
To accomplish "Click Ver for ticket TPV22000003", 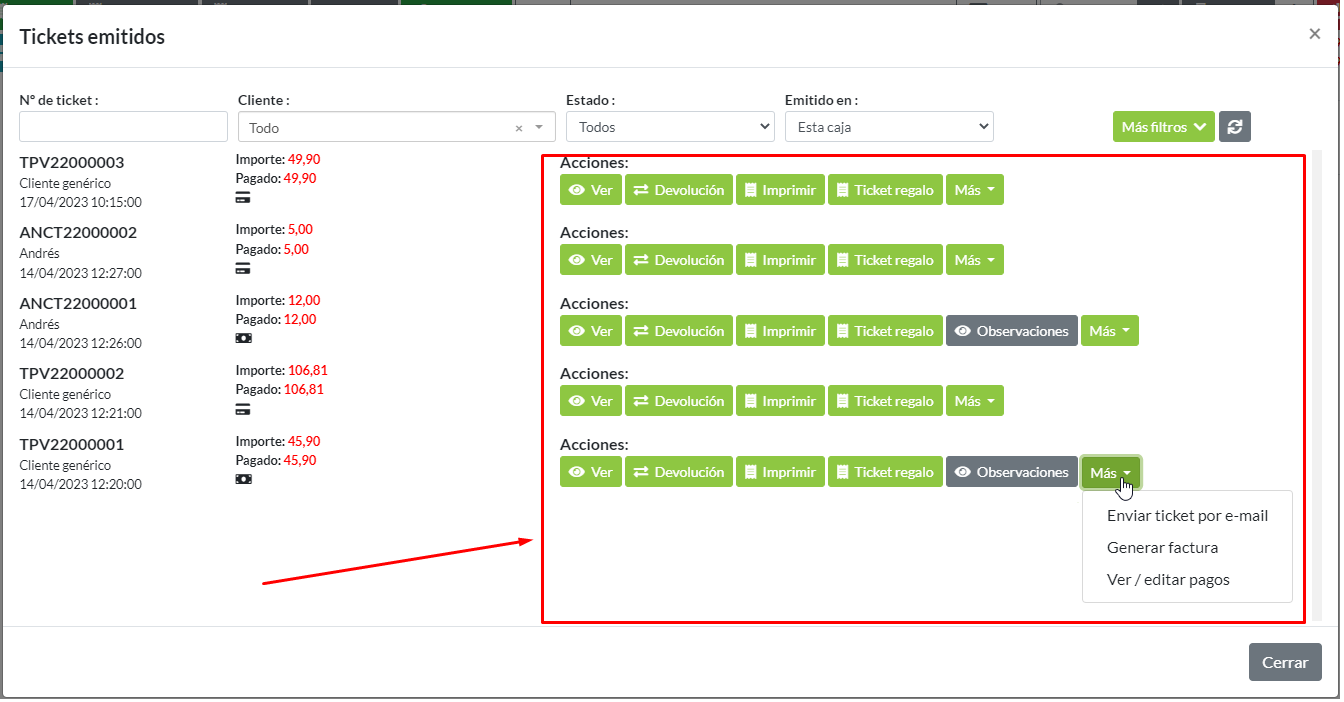I will coord(590,190).
